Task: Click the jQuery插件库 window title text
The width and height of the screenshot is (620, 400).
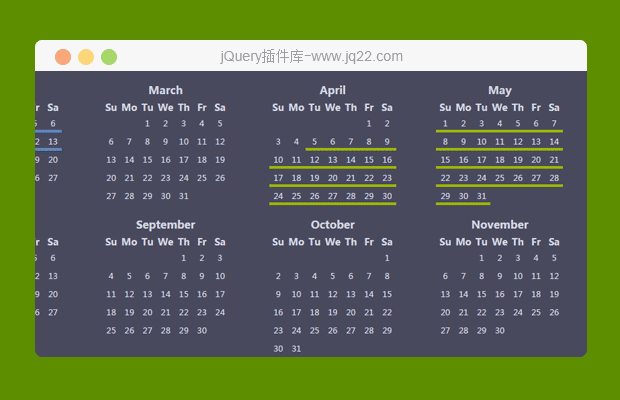Action: 312,57
